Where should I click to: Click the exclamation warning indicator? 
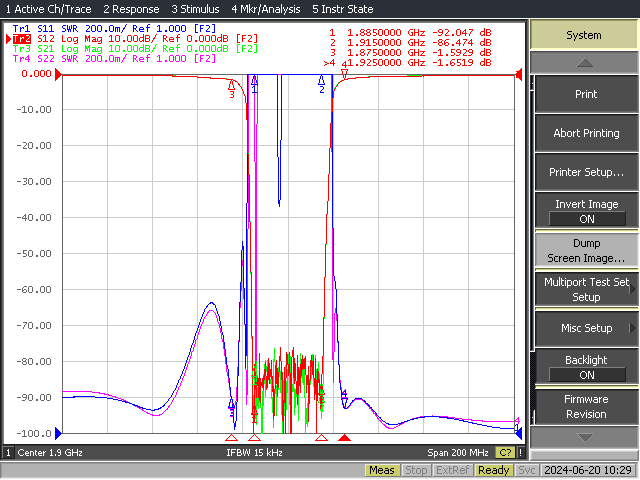[520, 452]
